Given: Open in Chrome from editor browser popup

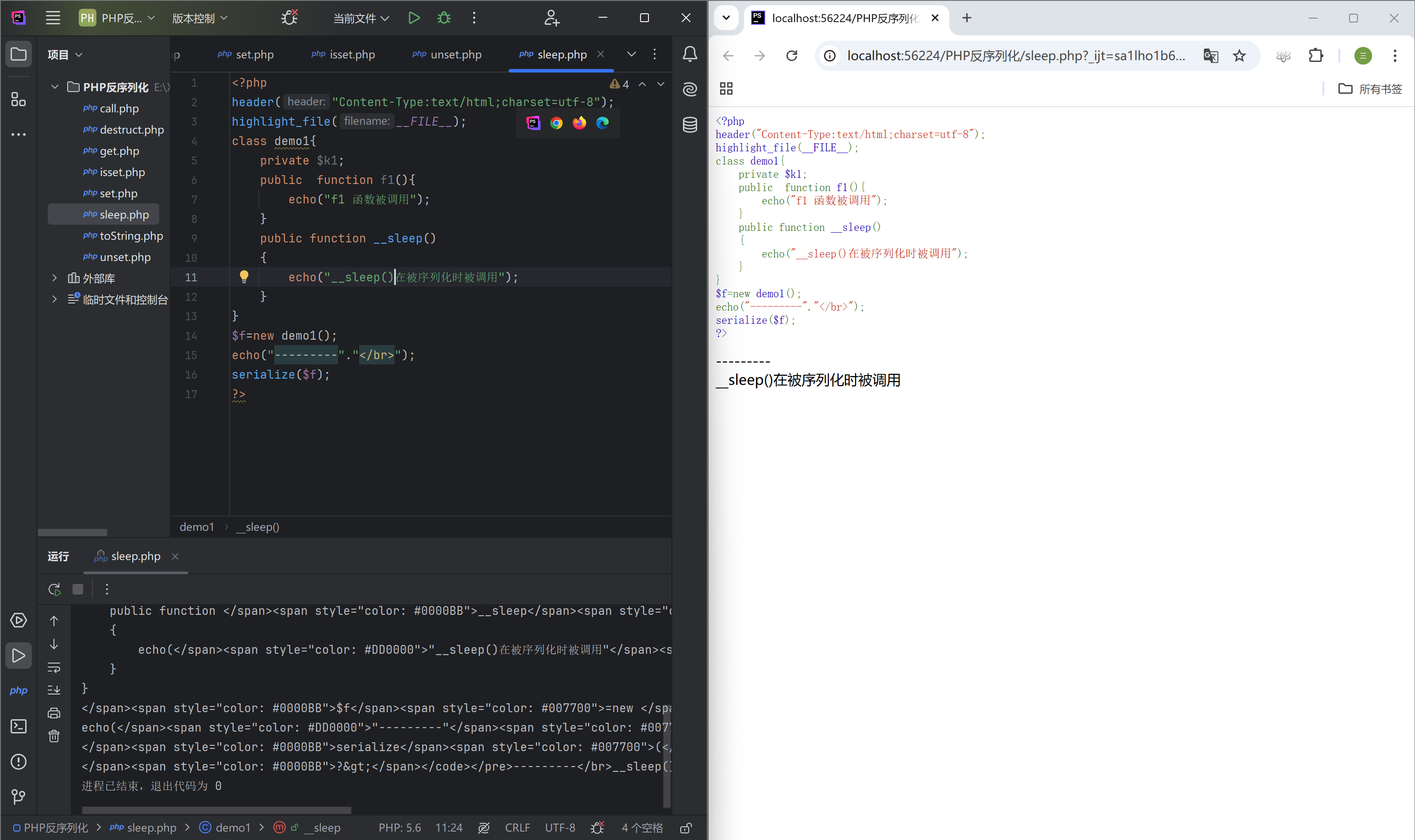Looking at the screenshot, I should pos(556,123).
